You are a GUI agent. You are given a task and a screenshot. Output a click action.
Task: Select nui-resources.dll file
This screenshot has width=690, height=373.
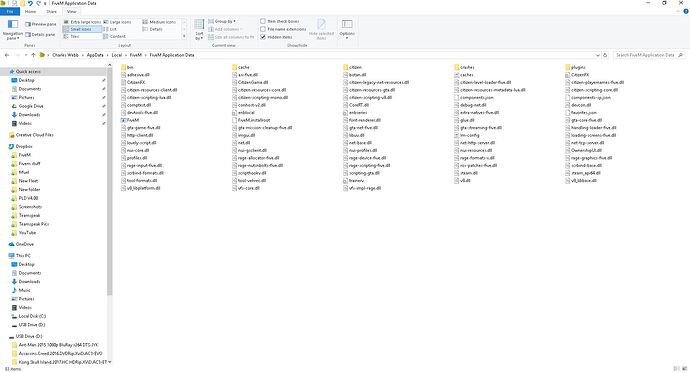[473, 150]
